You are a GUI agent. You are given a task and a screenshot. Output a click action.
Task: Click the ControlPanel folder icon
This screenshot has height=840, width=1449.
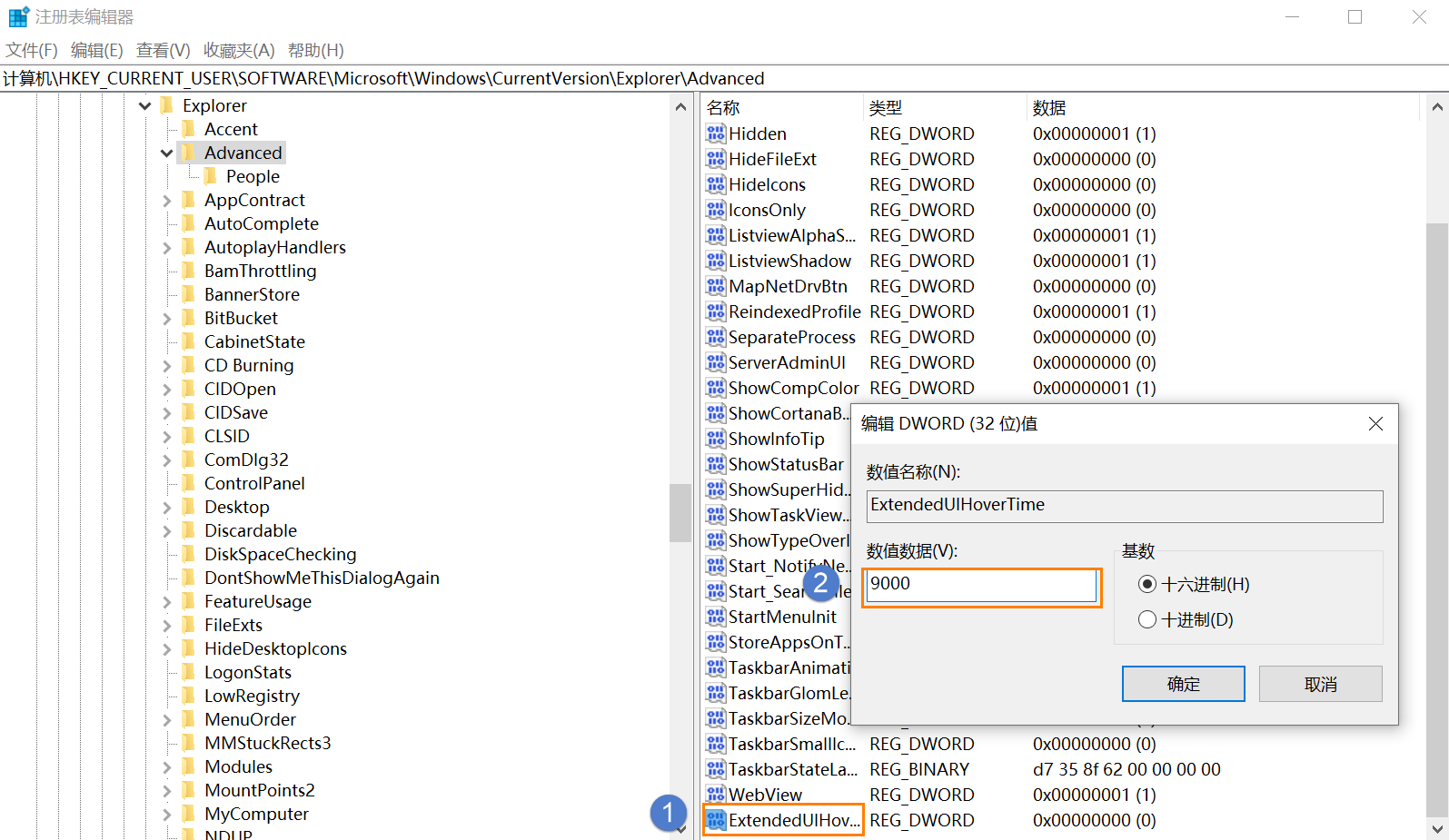[x=189, y=483]
